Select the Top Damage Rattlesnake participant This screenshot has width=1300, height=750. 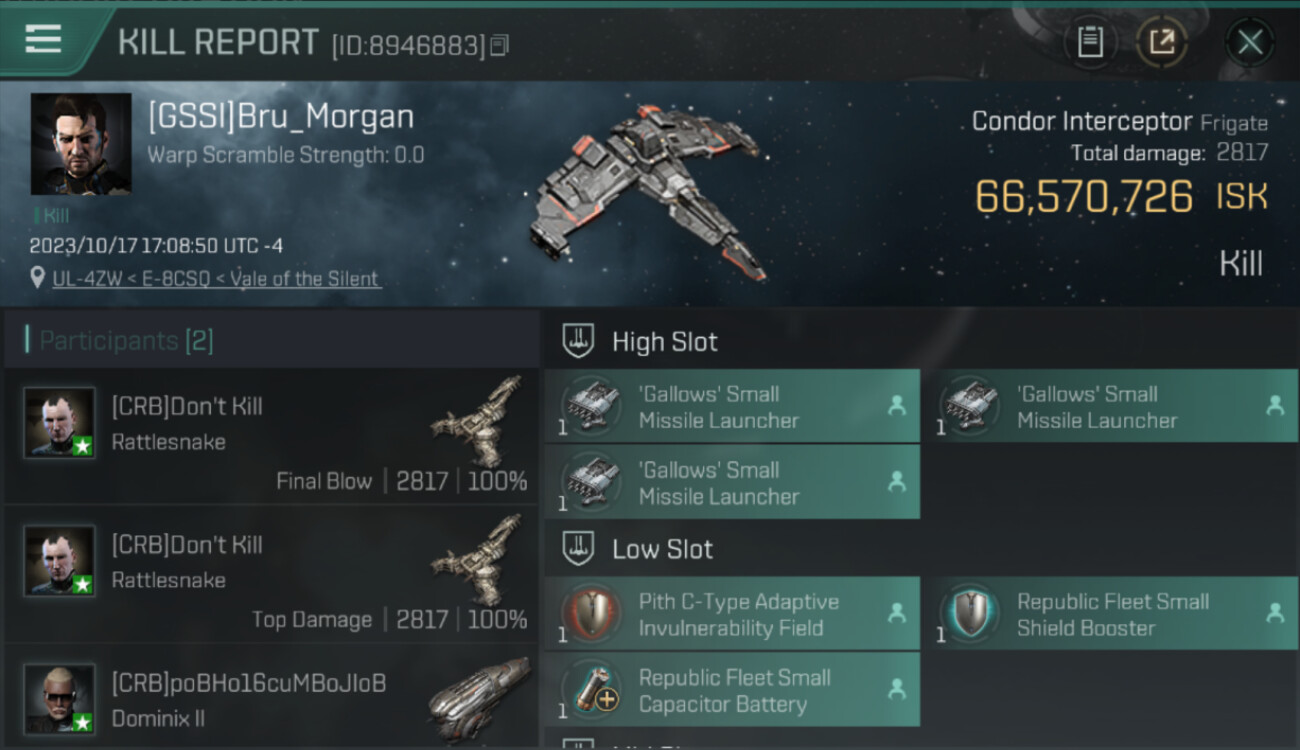[x=272, y=575]
